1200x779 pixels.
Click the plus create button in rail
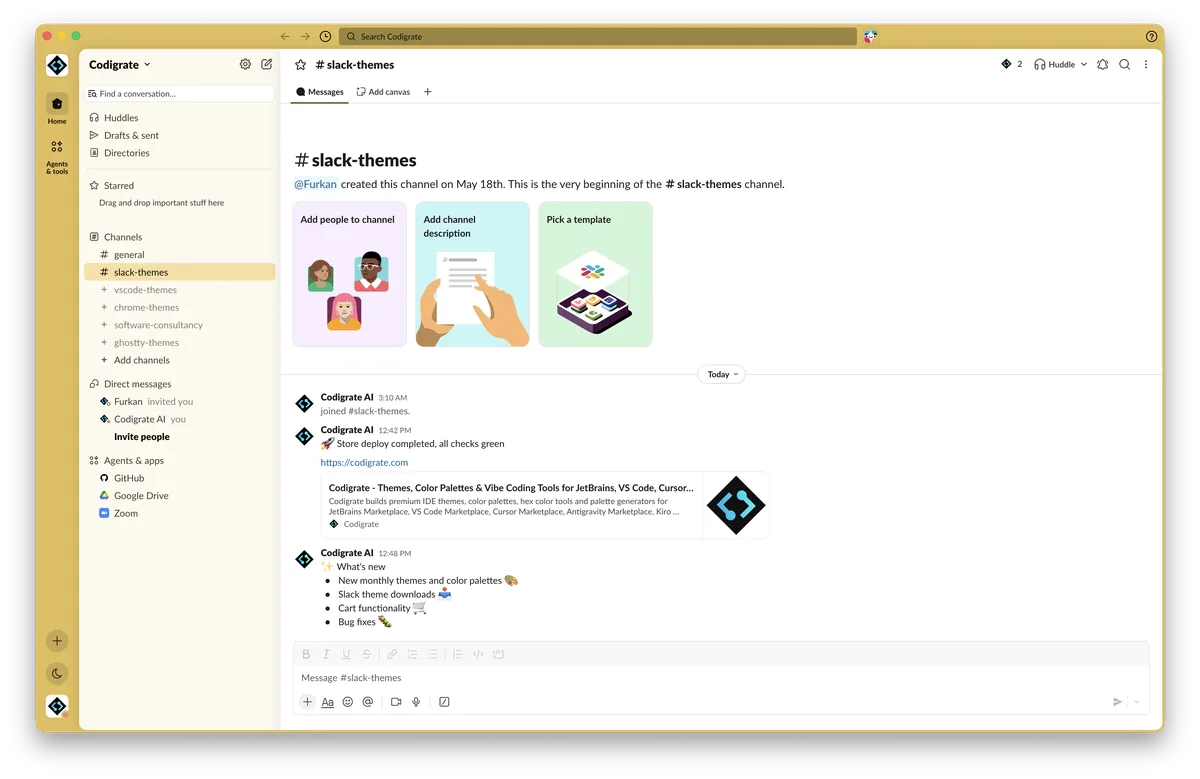coord(57,641)
